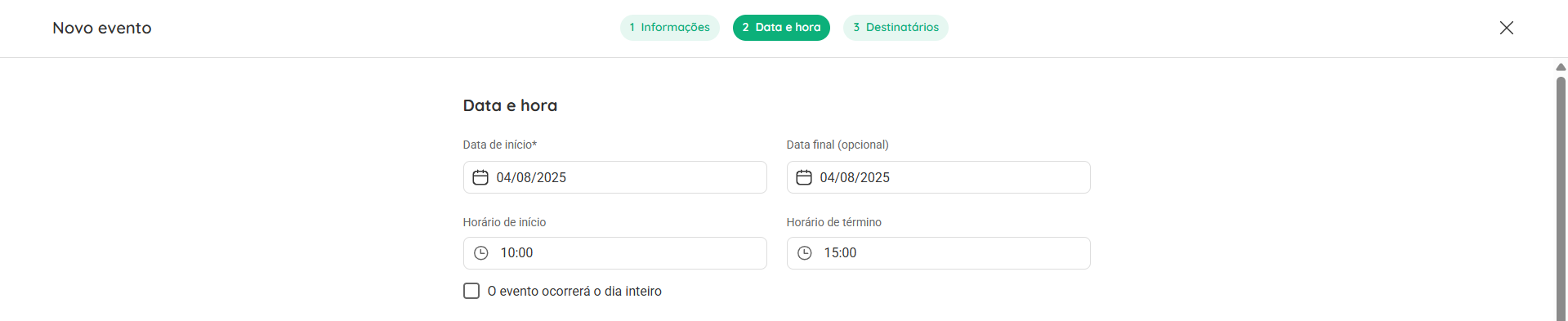Edit start date 04/08/2025
The image size is (1568, 321).
pyautogui.click(x=614, y=177)
